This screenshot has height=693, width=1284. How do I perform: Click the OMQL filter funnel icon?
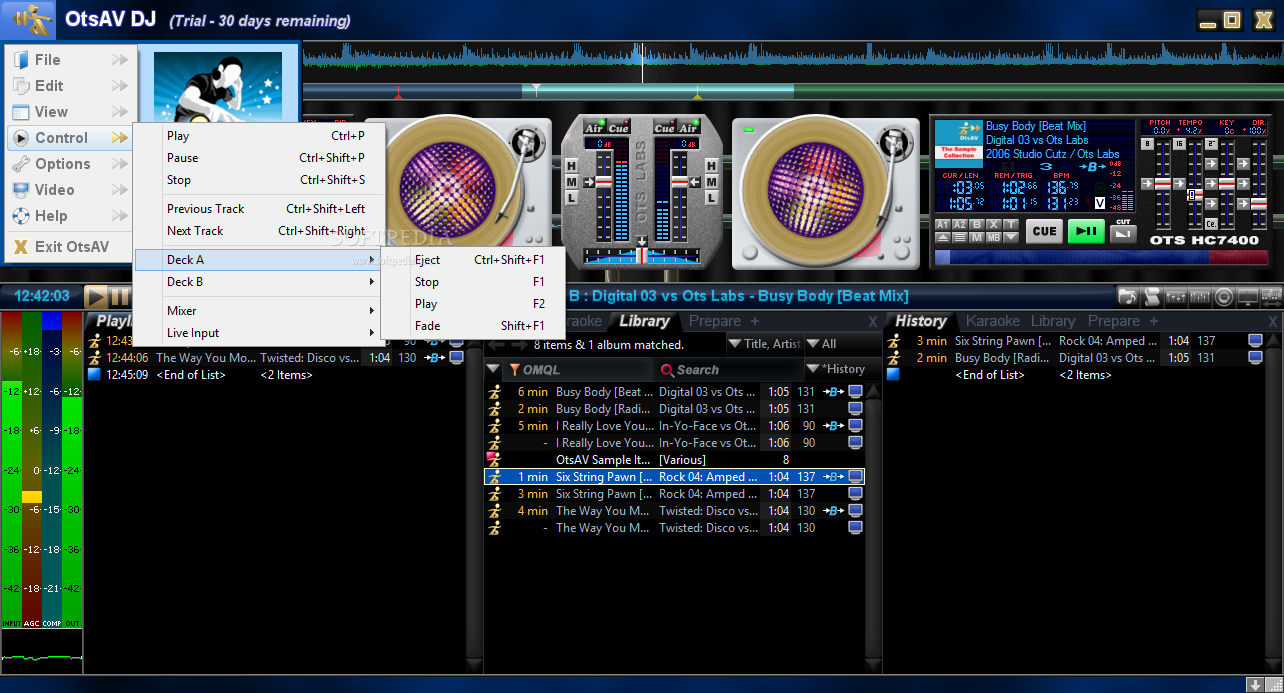click(514, 370)
